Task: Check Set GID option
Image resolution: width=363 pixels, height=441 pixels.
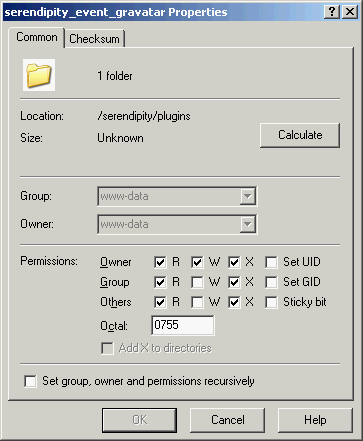Action: (x=271, y=283)
